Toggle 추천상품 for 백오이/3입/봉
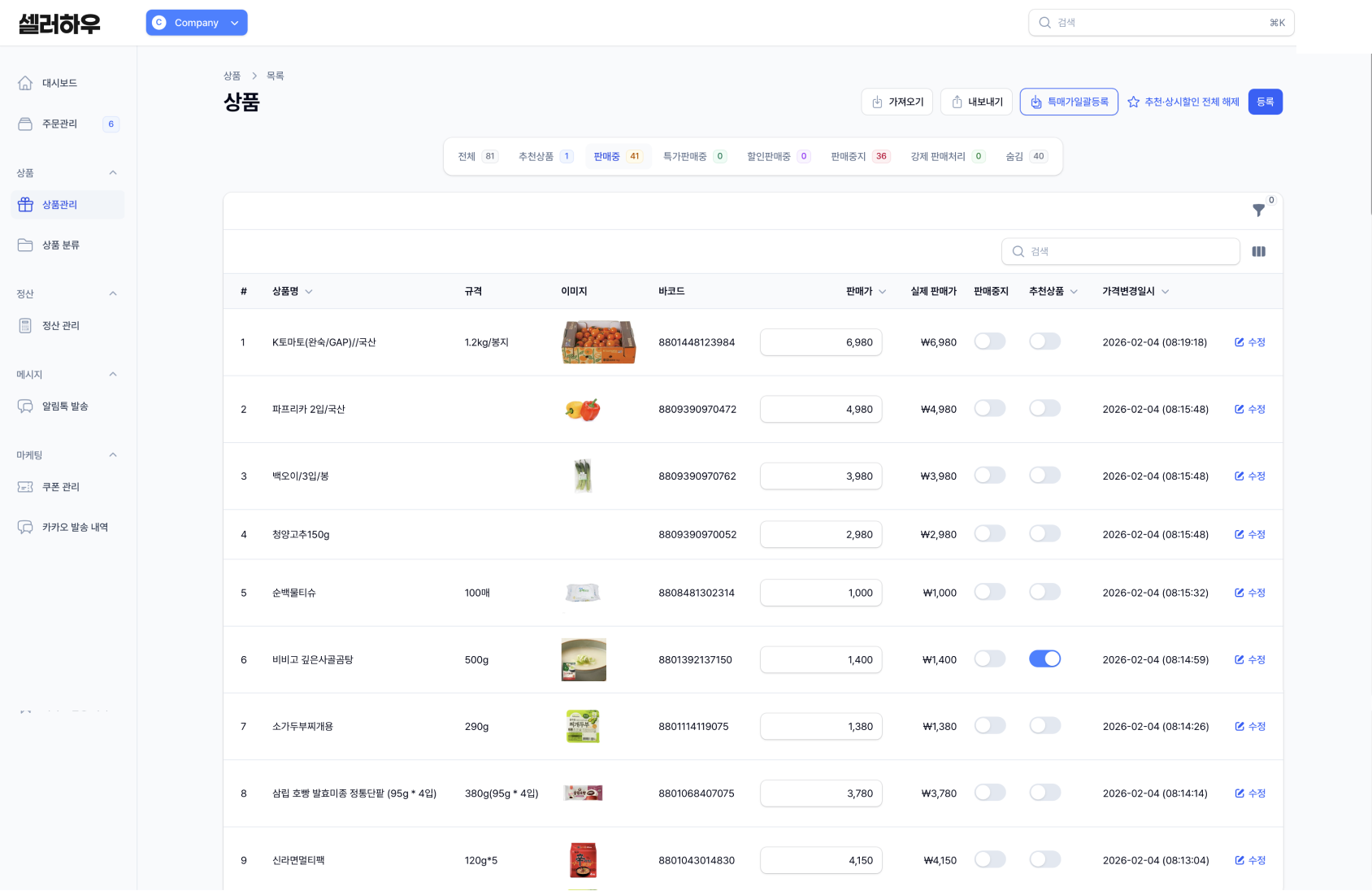Image resolution: width=1372 pixels, height=891 pixels. pos(1044,476)
